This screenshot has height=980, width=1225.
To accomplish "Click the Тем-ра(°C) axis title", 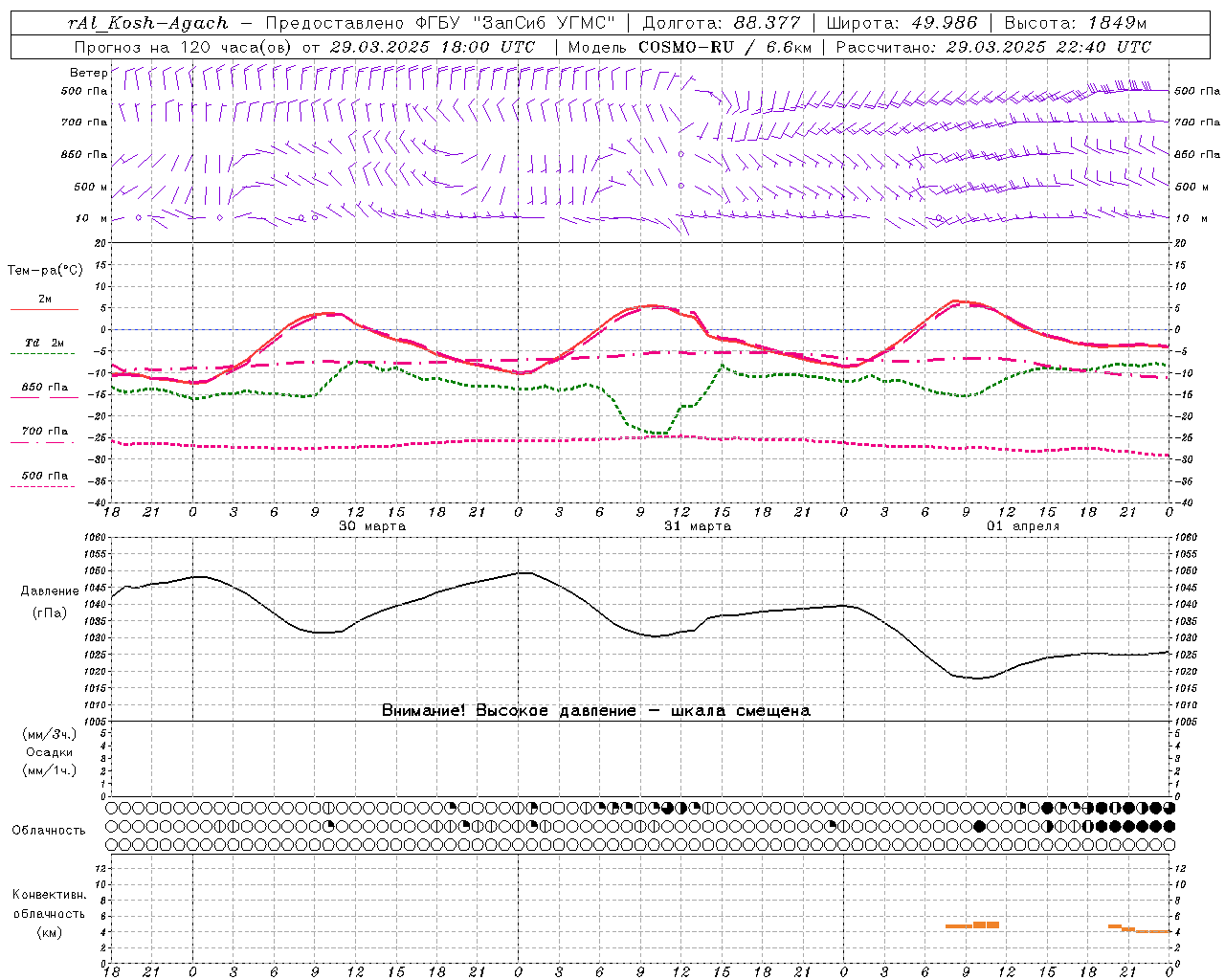I will point(45,271).
